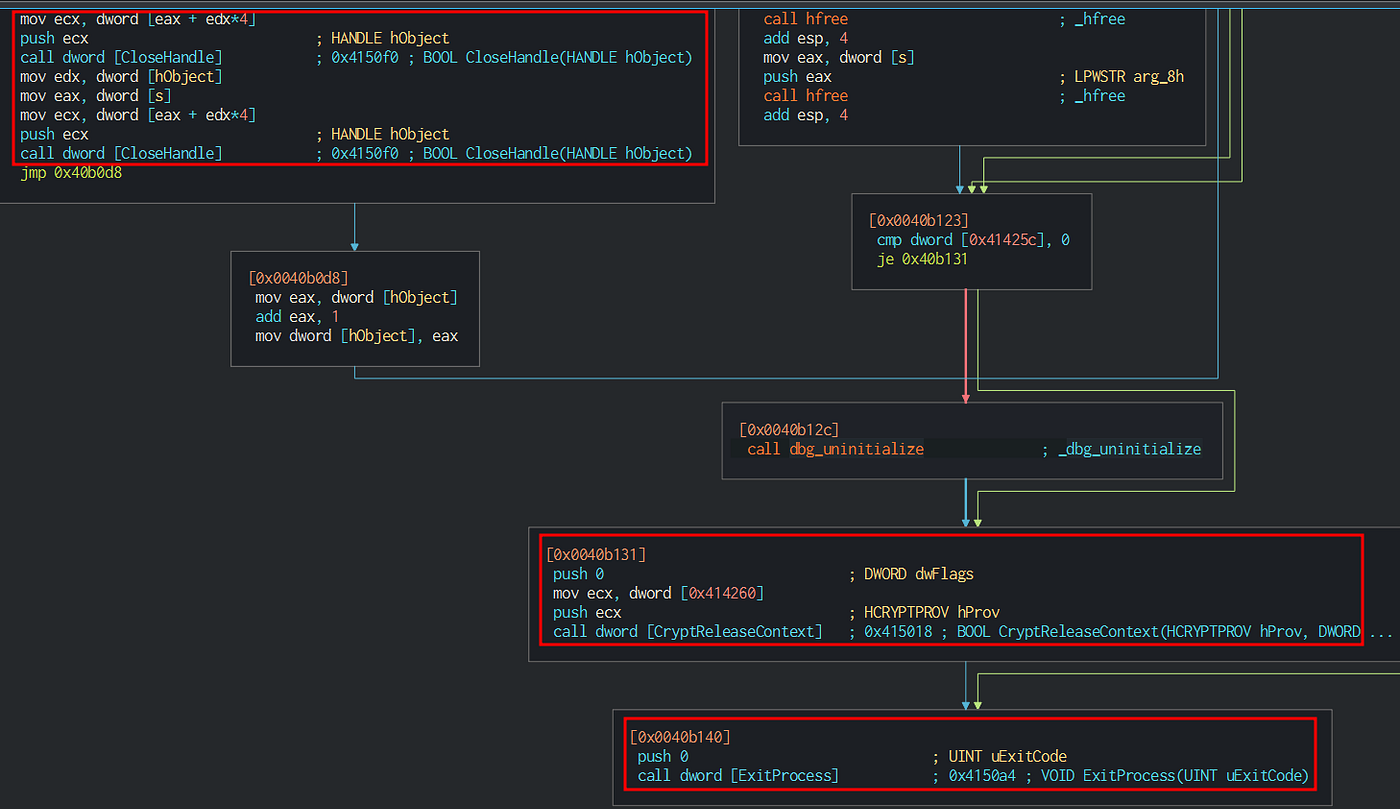Select the _dbg_uninitialize comment text

tap(1129, 449)
